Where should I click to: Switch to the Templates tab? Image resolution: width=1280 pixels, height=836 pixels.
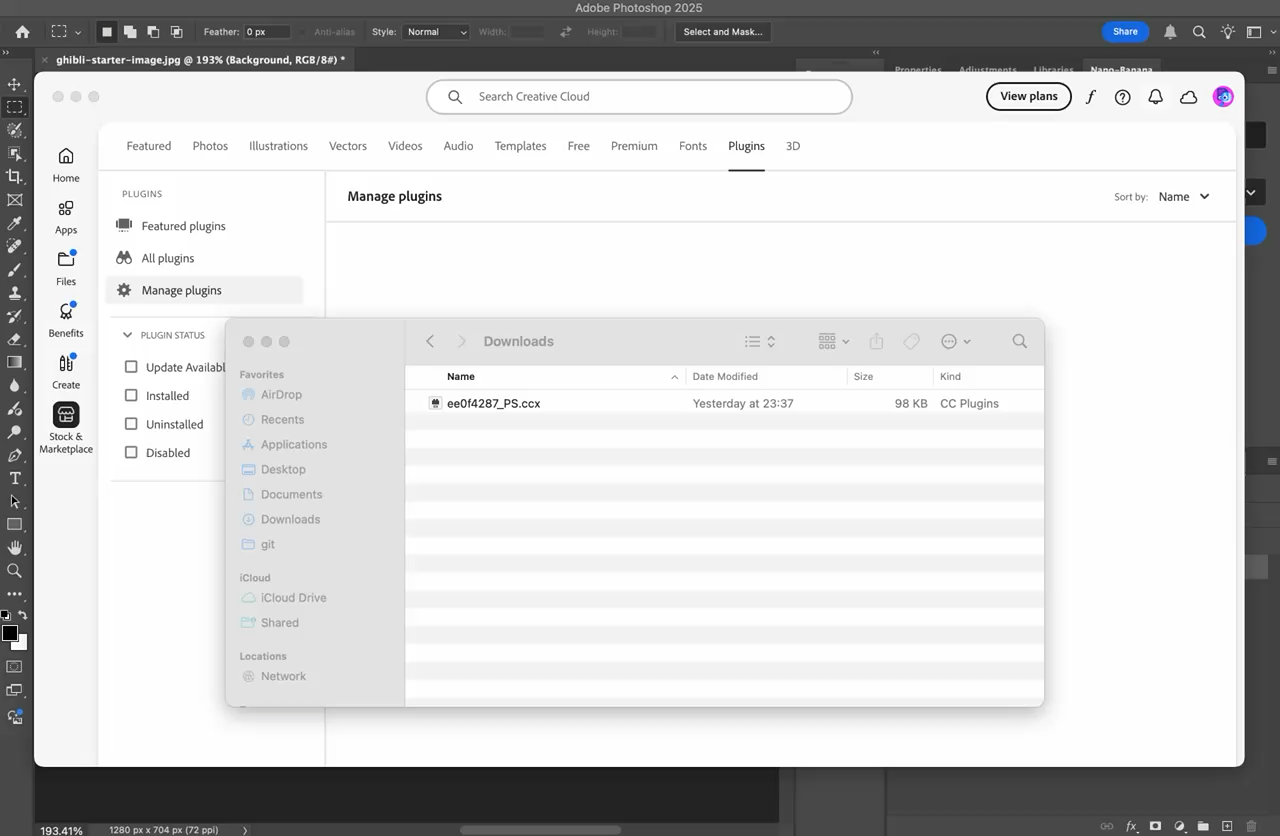(520, 146)
